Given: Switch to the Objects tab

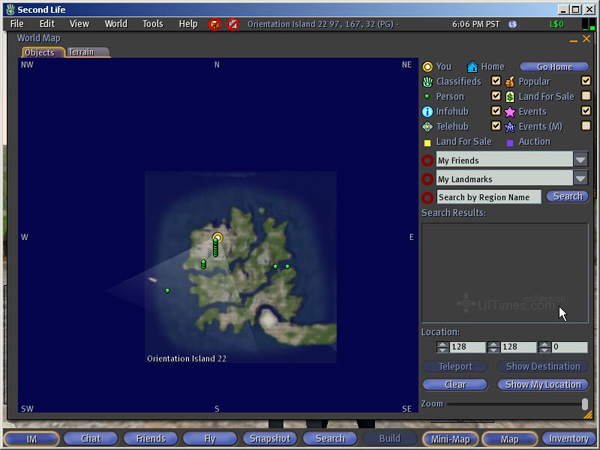Looking at the screenshot, I should (x=42, y=52).
